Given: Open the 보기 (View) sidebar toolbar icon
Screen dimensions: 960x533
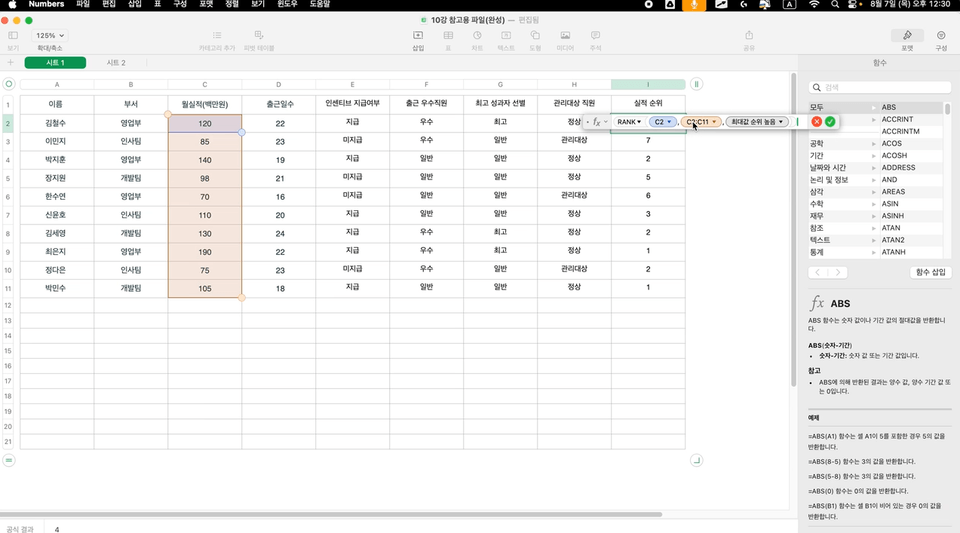Looking at the screenshot, I should [13, 35].
